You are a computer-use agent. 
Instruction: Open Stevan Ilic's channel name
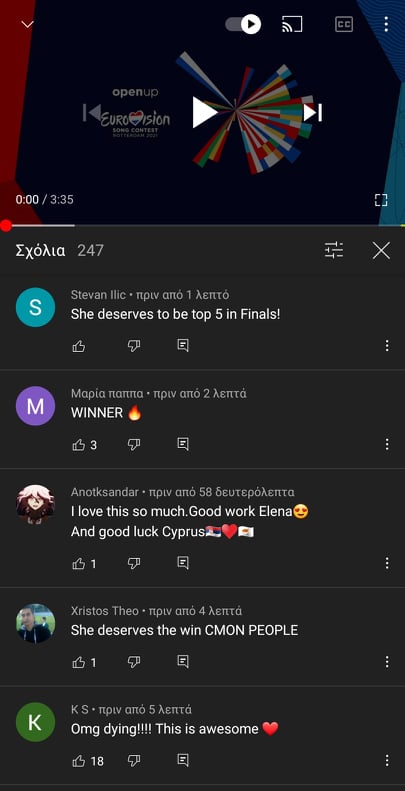tap(98, 295)
